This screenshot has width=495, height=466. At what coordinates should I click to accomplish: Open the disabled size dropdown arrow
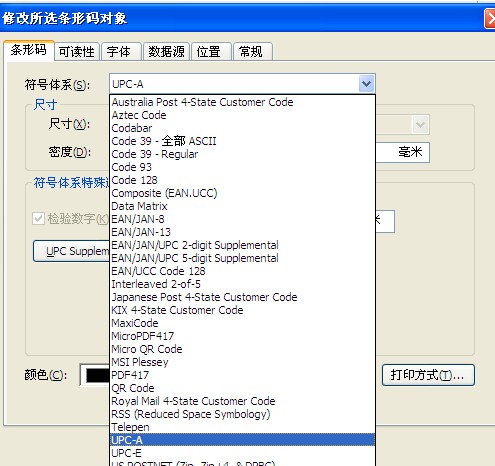click(420, 125)
